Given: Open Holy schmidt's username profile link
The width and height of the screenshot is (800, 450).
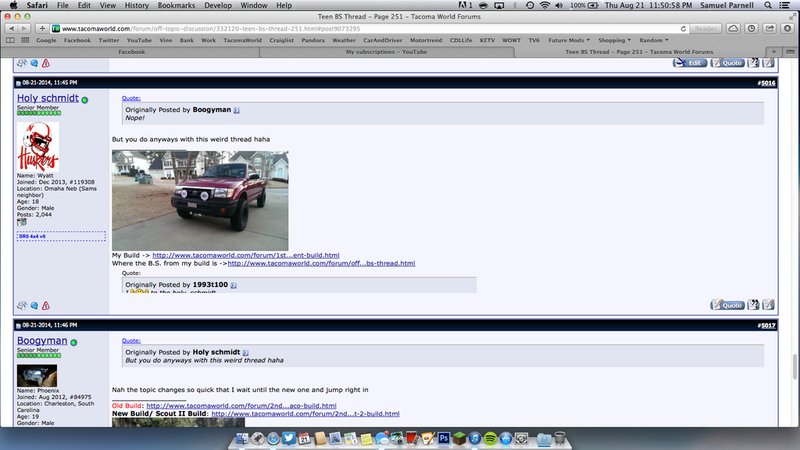Looking at the screenshot, I should tap(48, 98).
